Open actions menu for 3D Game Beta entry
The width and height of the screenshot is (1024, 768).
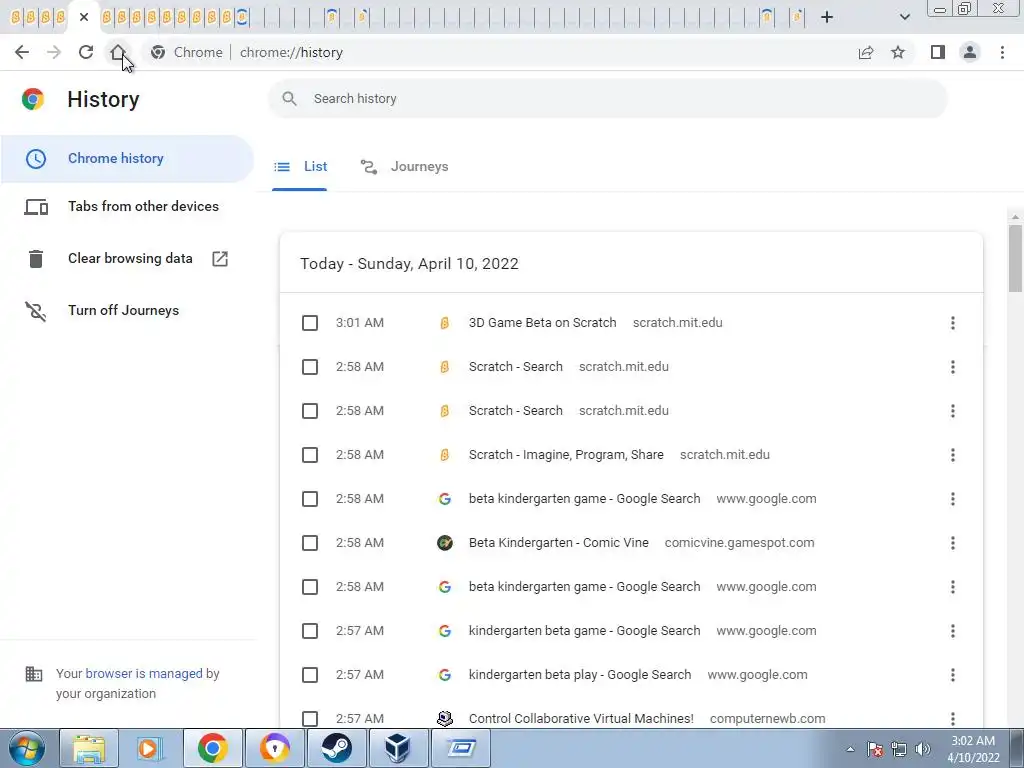pos(953,323)
